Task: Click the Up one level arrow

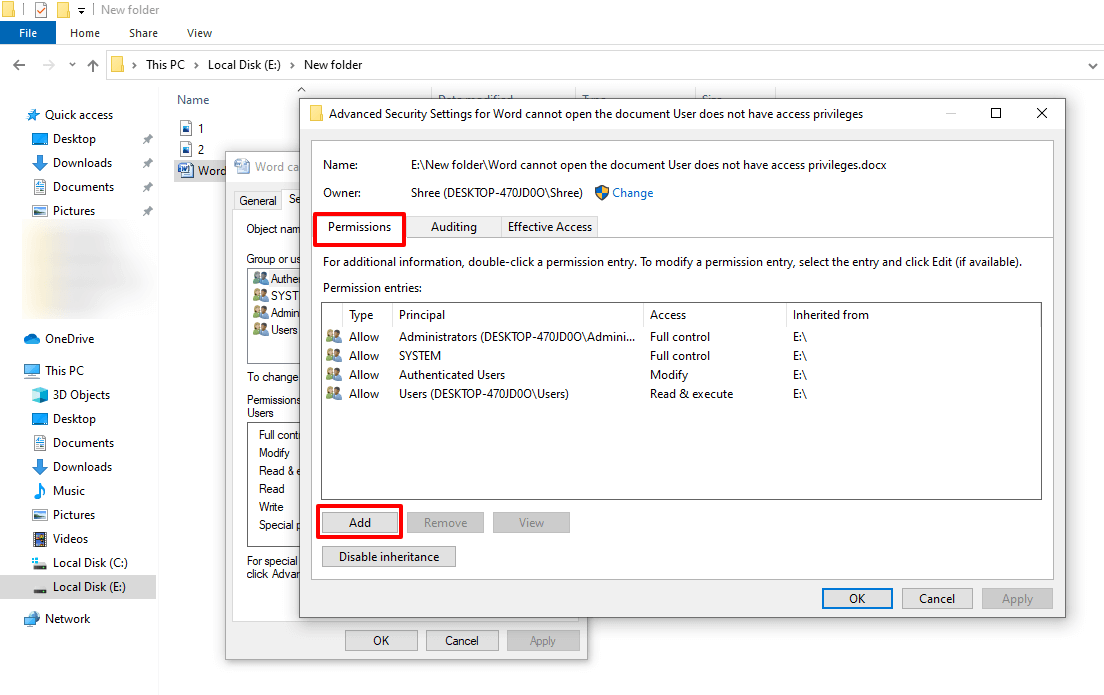Action: [x=93, y=65]
